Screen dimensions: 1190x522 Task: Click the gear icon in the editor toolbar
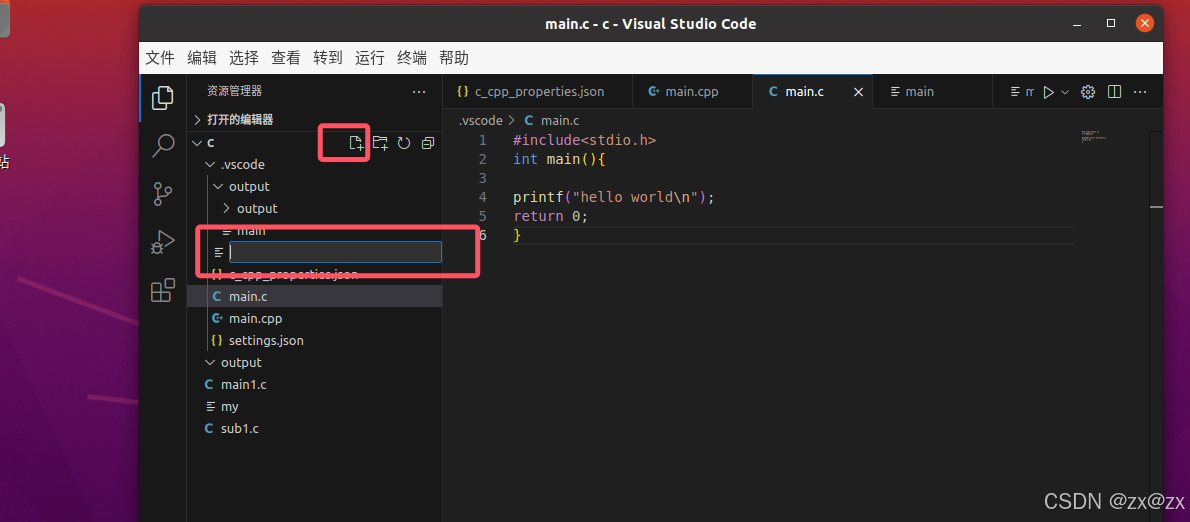1088,92
